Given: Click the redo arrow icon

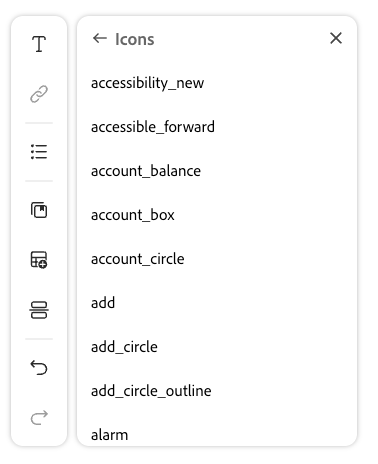Looking at the screenshot, I should pos(39,418).
